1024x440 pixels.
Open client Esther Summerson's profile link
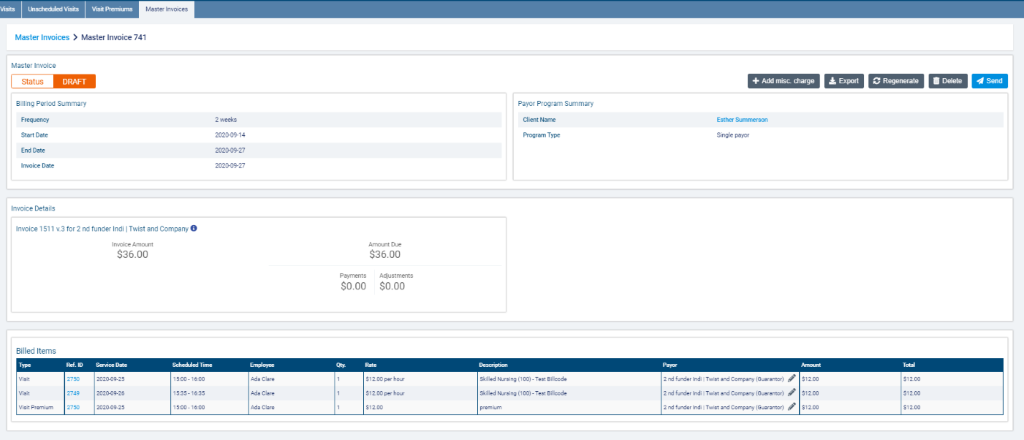742,119
